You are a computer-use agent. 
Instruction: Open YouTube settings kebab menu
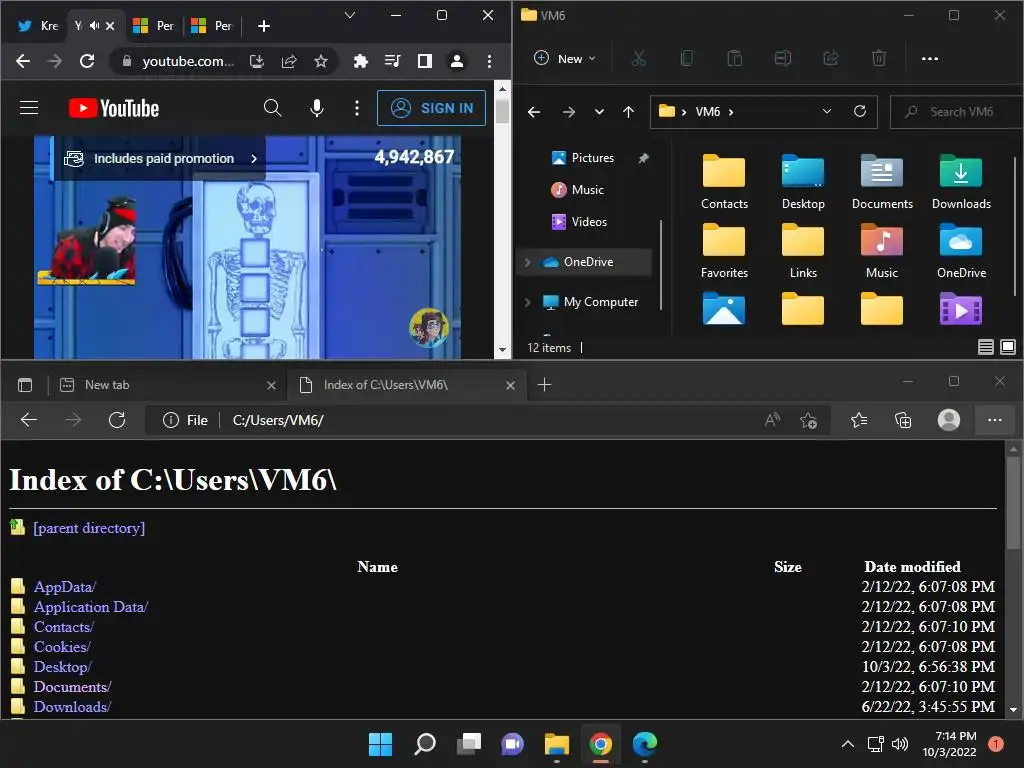[x=357, y=108]
